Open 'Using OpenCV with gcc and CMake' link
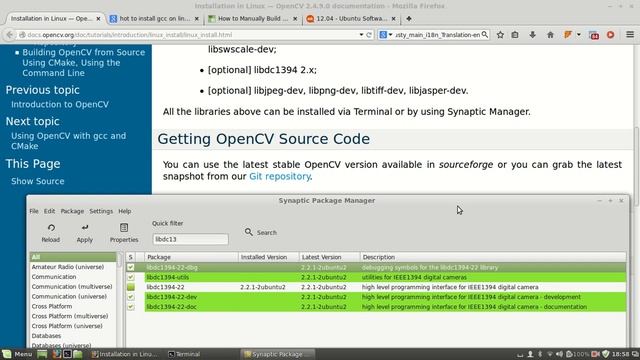Screen dimensions: 640x360 click(x=69, y=141)
